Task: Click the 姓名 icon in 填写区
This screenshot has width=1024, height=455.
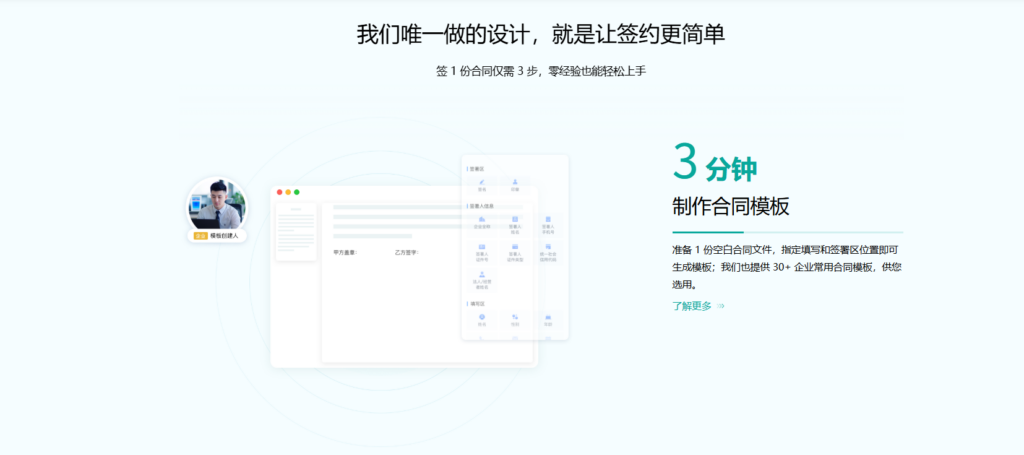Action: pyautogui.click(x=482, y=317)
